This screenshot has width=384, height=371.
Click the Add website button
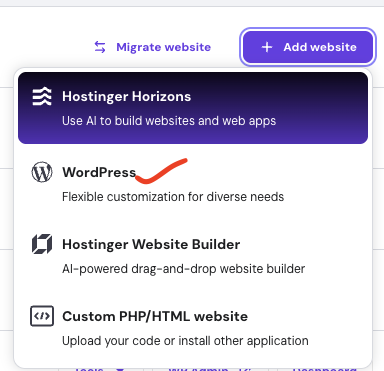pyautogui.click(x=308, y=47)
